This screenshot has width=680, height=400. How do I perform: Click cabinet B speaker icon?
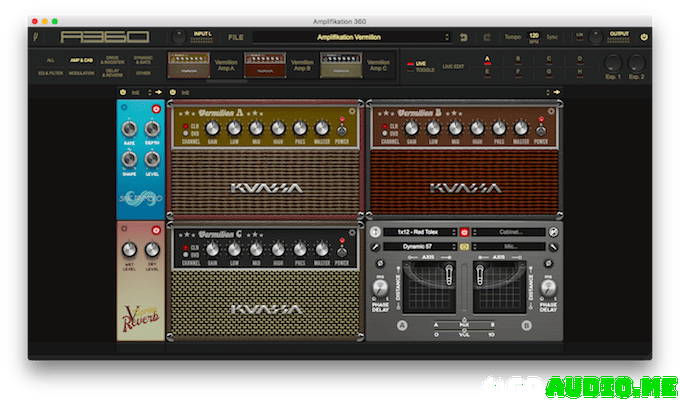(x=553, y=232)
